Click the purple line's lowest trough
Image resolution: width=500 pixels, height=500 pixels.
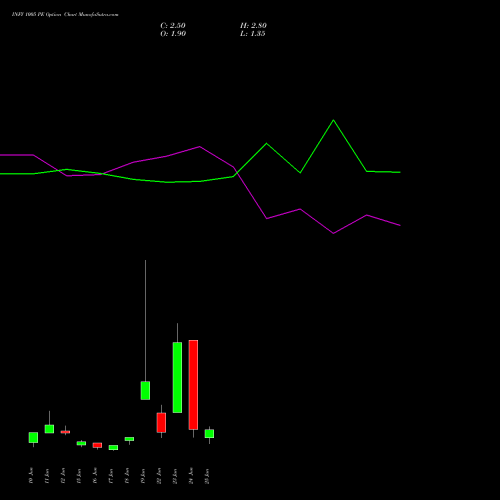[x=333, y=233]
